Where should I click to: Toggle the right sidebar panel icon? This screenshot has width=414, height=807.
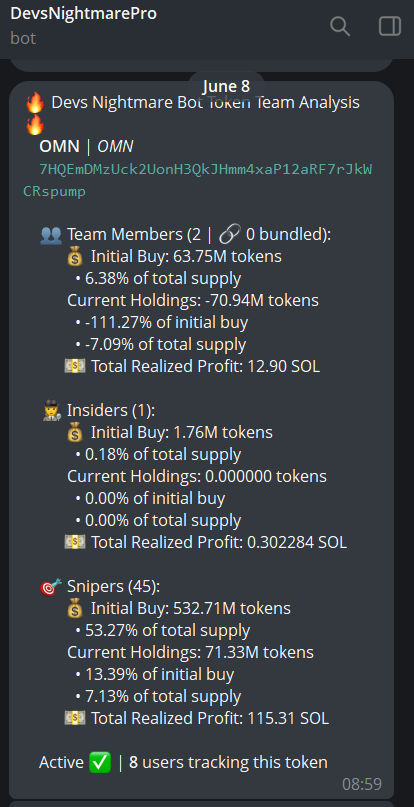[x=390, y=26]
